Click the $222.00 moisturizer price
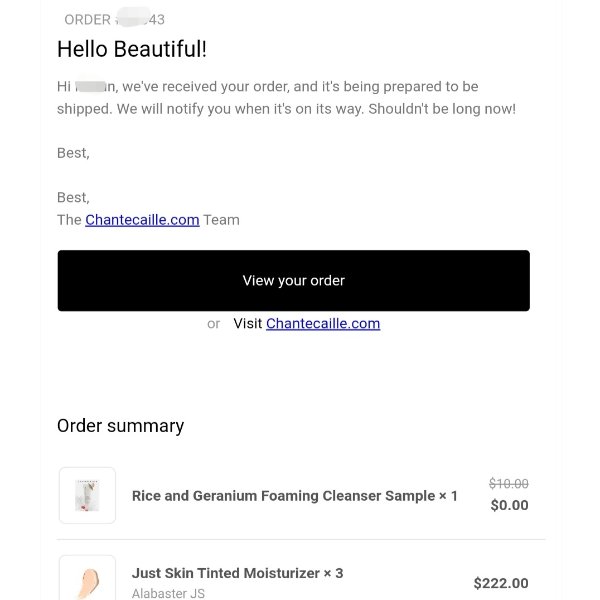Screen dimensions: 600x600 pos(501,583)
